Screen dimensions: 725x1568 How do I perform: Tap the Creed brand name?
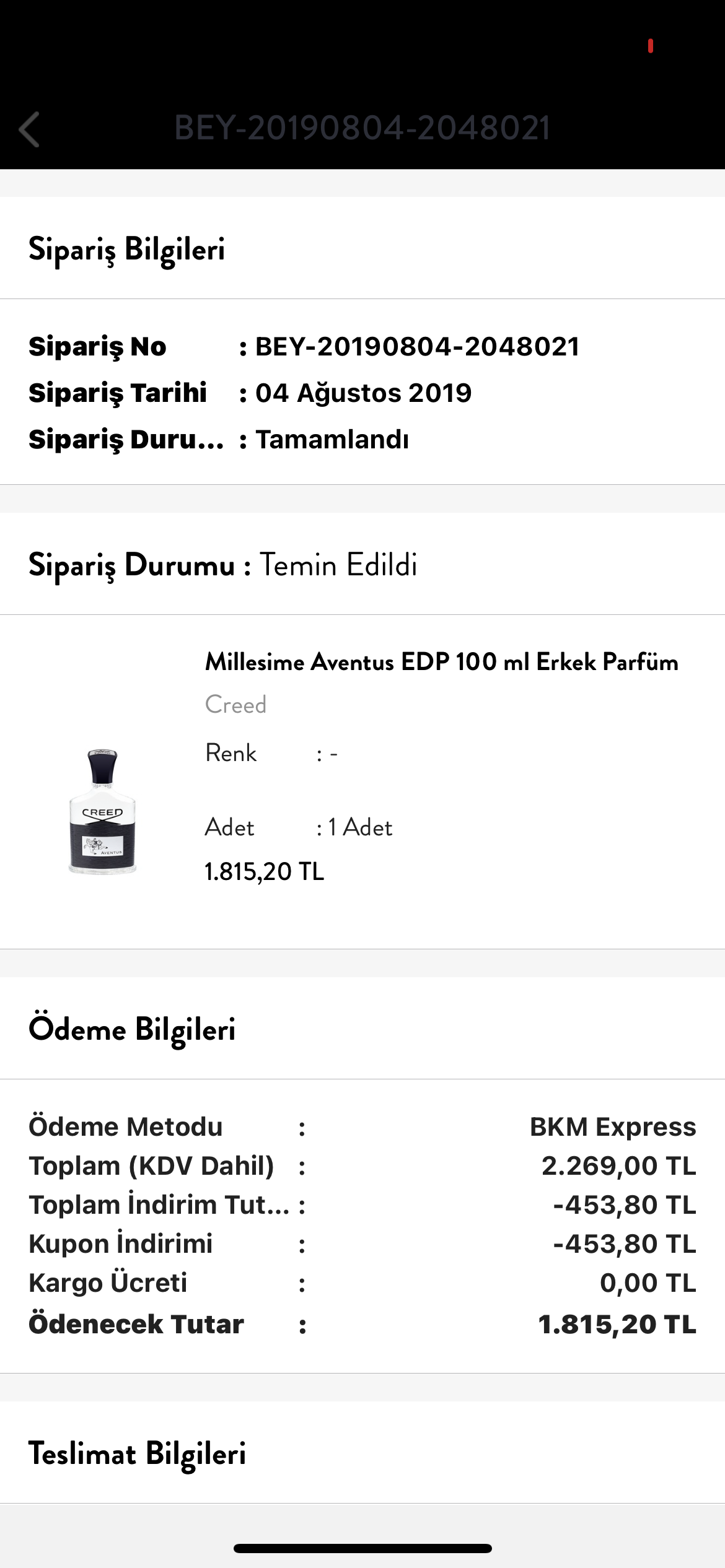(235, 705)
